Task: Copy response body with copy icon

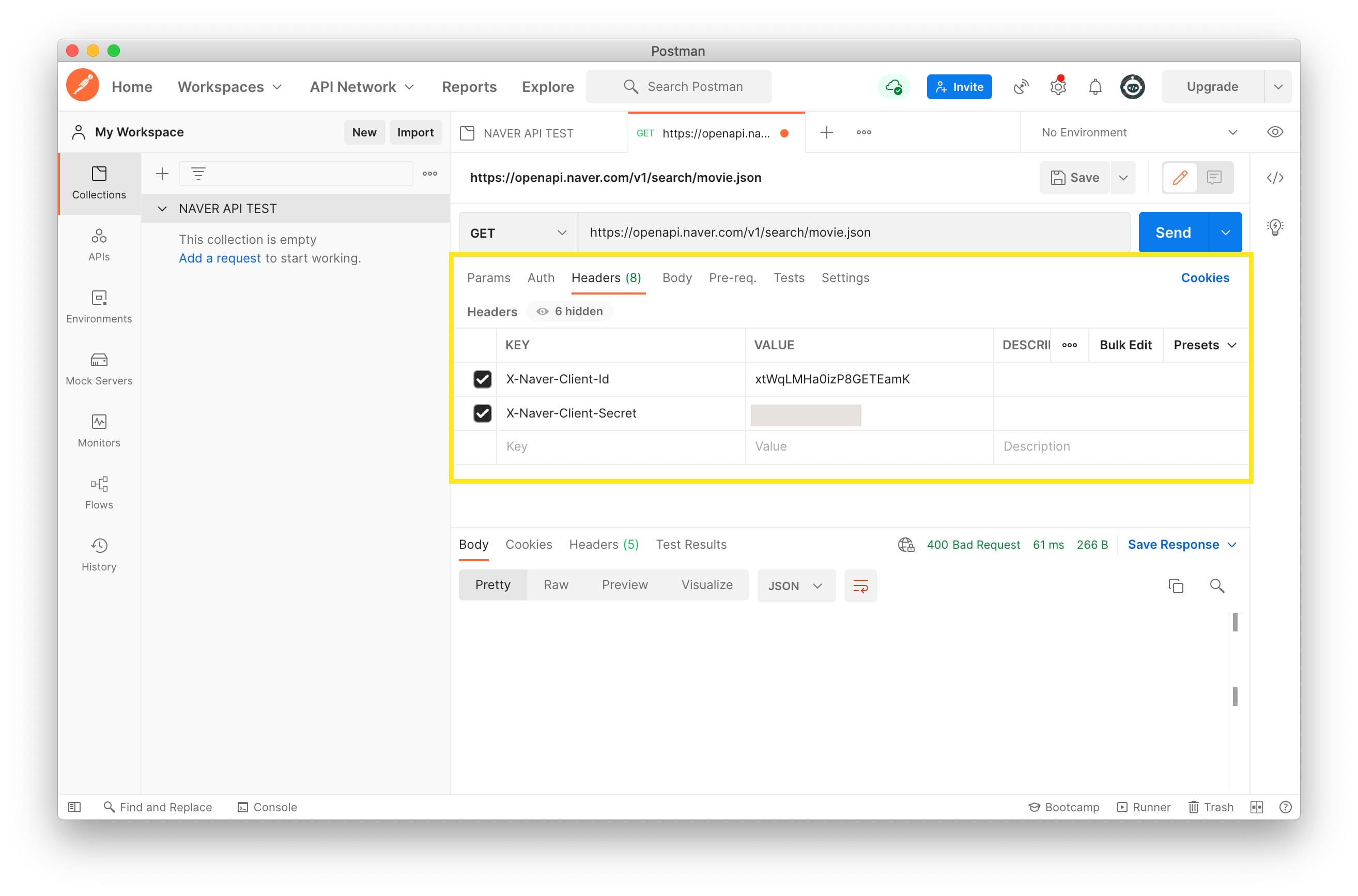Action: 1175,585
